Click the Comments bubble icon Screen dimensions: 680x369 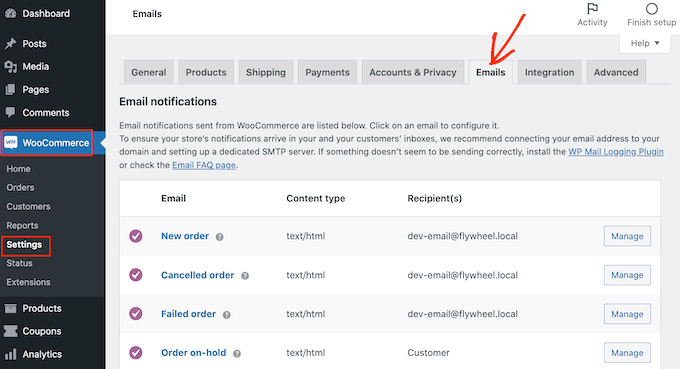point(10,112)
